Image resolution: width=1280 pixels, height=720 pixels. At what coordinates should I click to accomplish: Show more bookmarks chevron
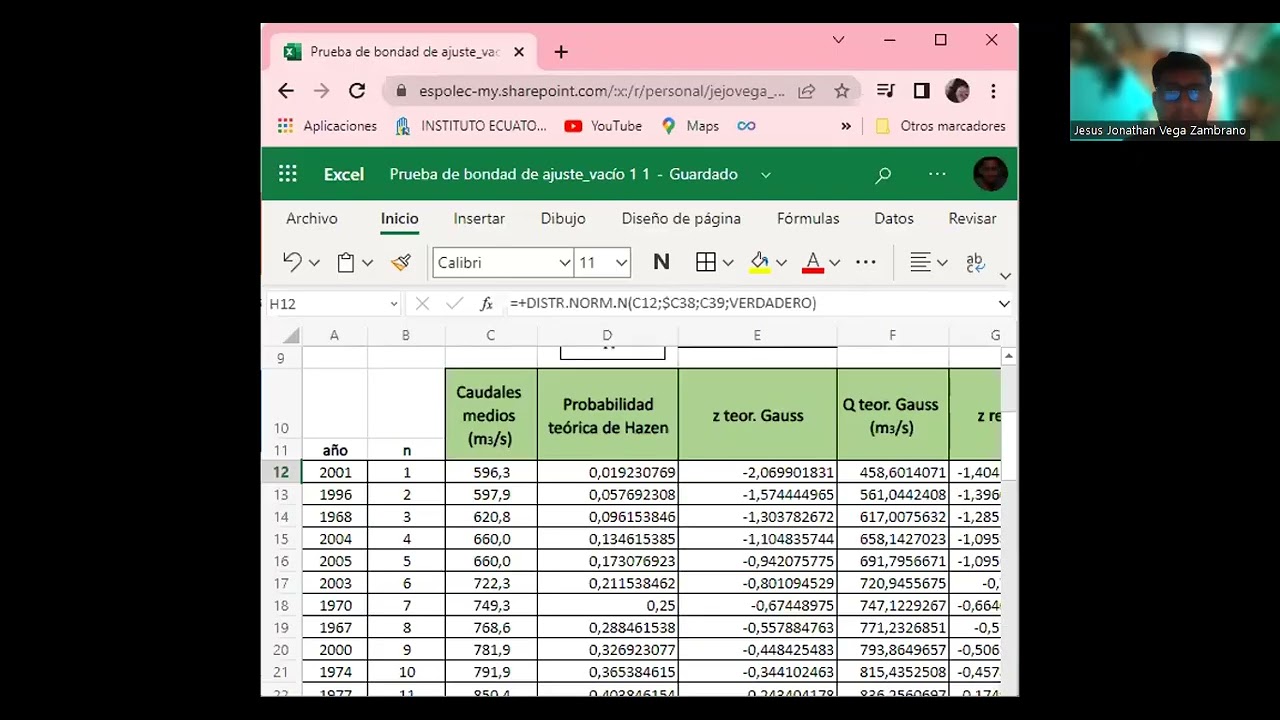point(846,126)
